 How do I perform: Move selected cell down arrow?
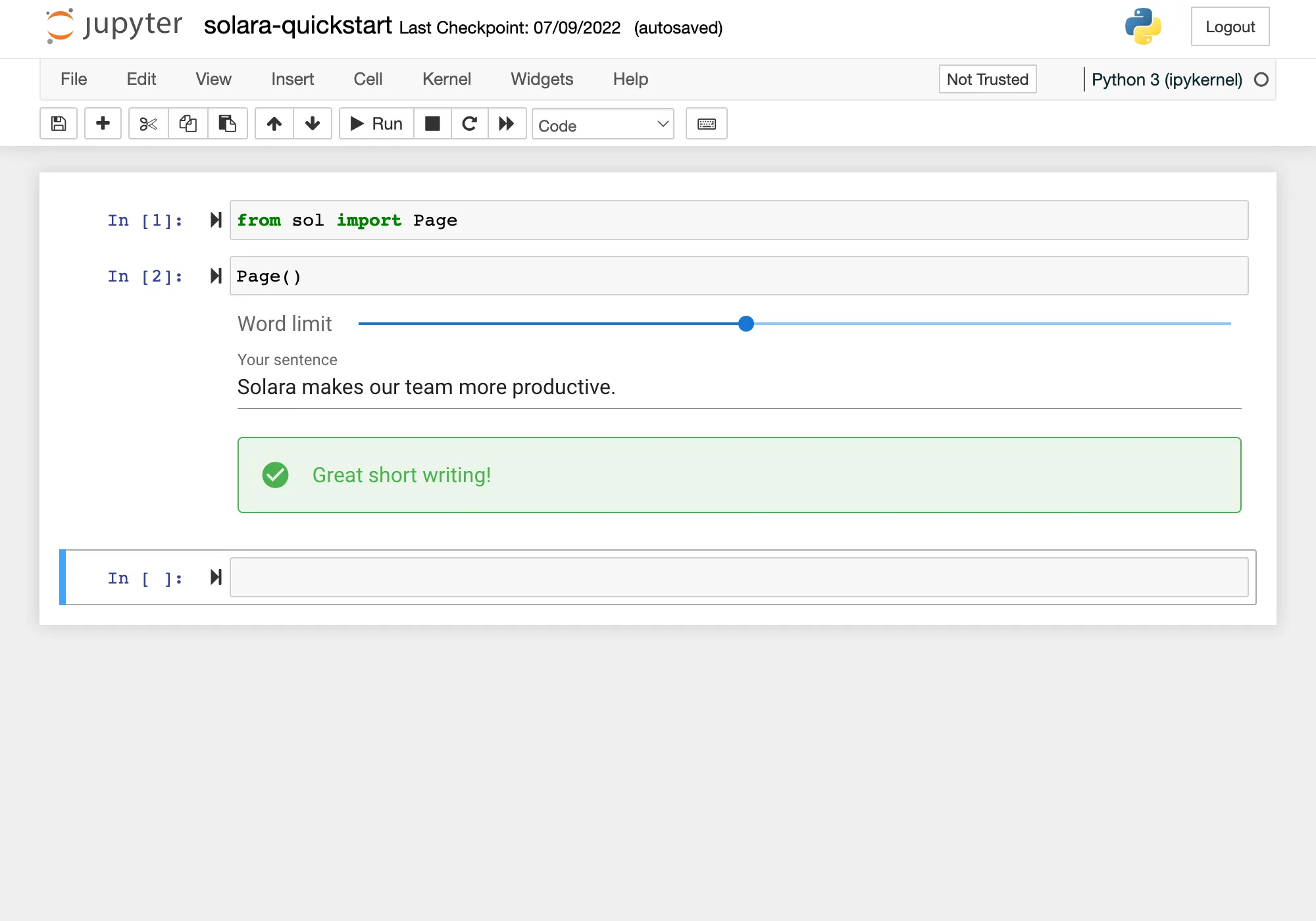[313, 124]
